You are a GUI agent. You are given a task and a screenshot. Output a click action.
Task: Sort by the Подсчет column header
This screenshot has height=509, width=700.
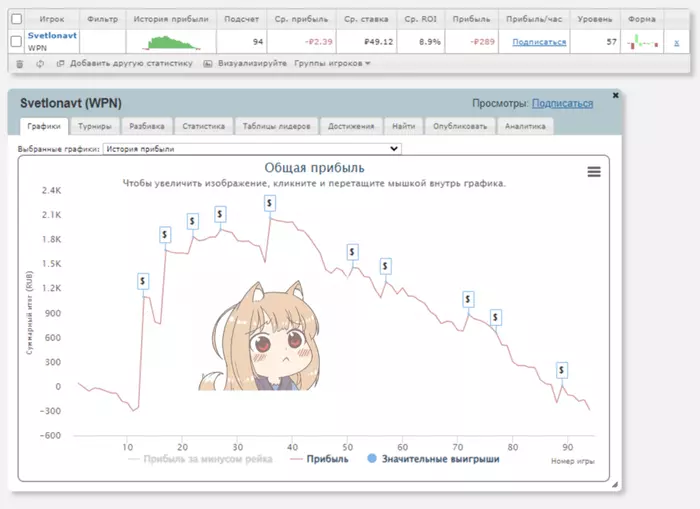point(242,19)
